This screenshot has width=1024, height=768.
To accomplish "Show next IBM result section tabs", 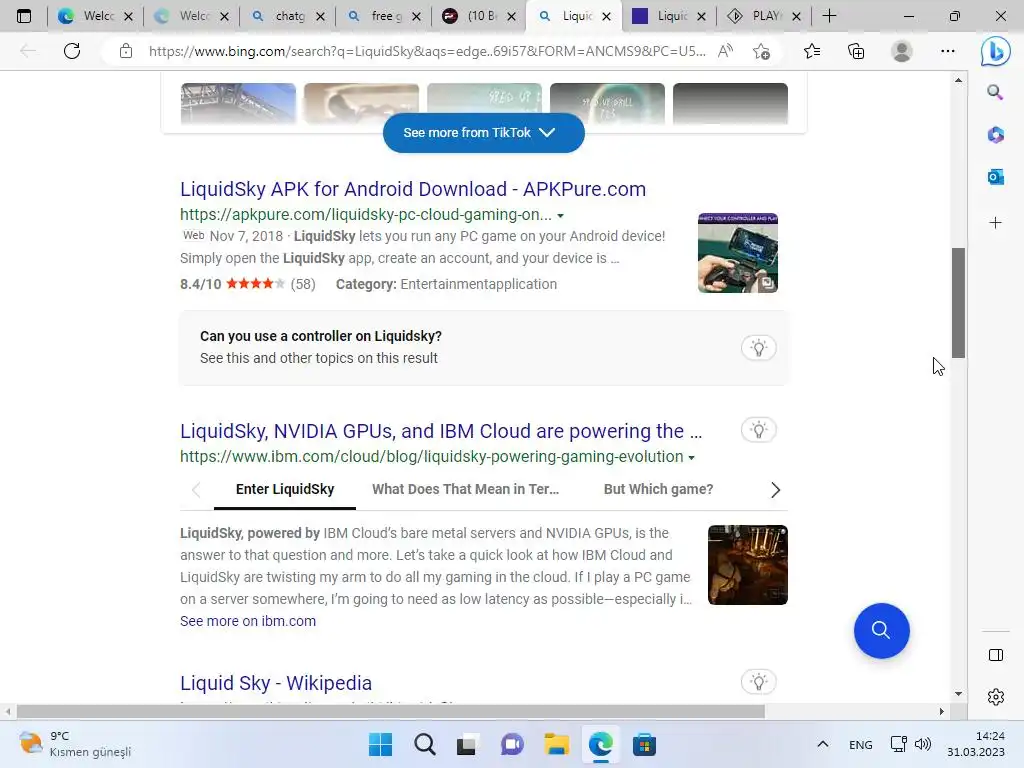I will coord(775,490).
